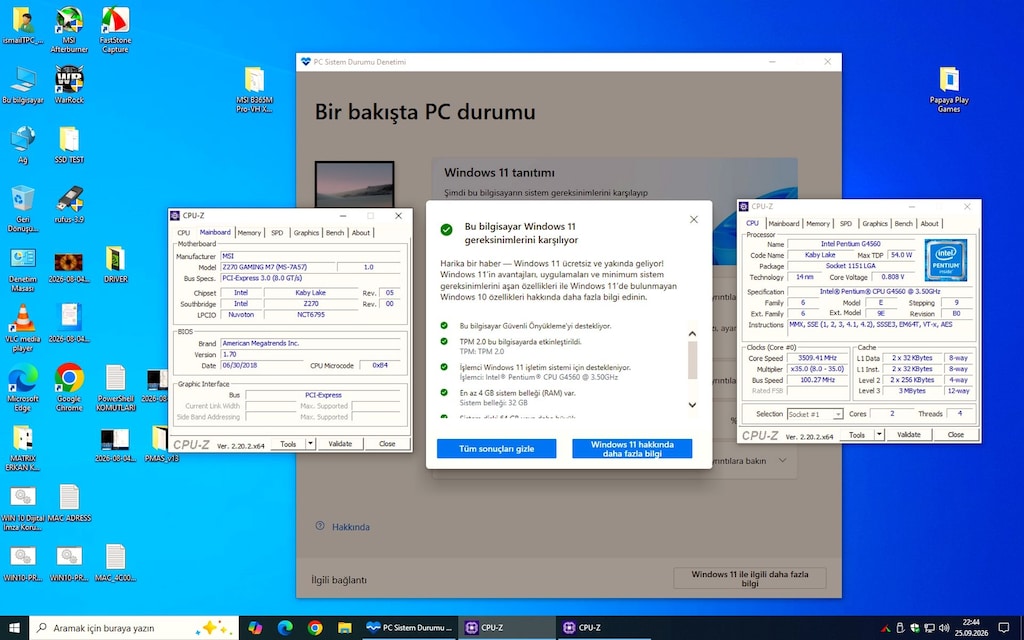Click 'Windows 11 hakkında daha fazla bilgi' button

632,449
